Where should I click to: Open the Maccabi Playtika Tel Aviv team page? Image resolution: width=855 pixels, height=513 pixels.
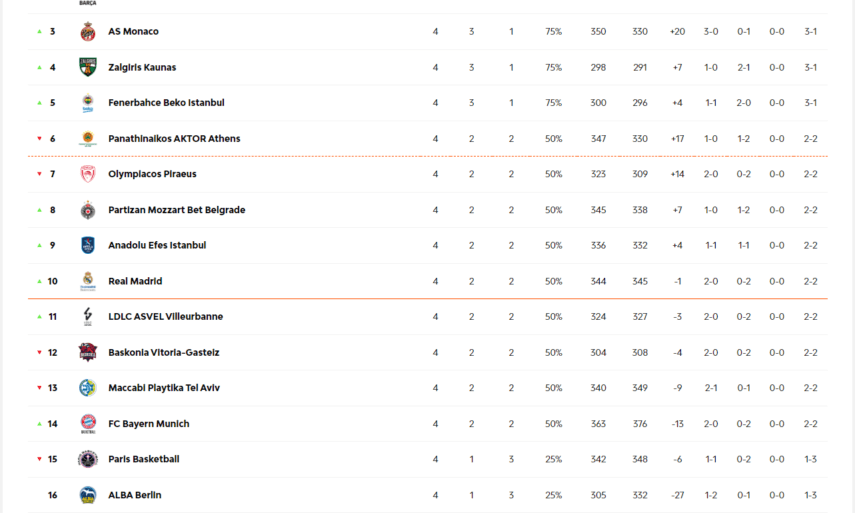[164, 388]
